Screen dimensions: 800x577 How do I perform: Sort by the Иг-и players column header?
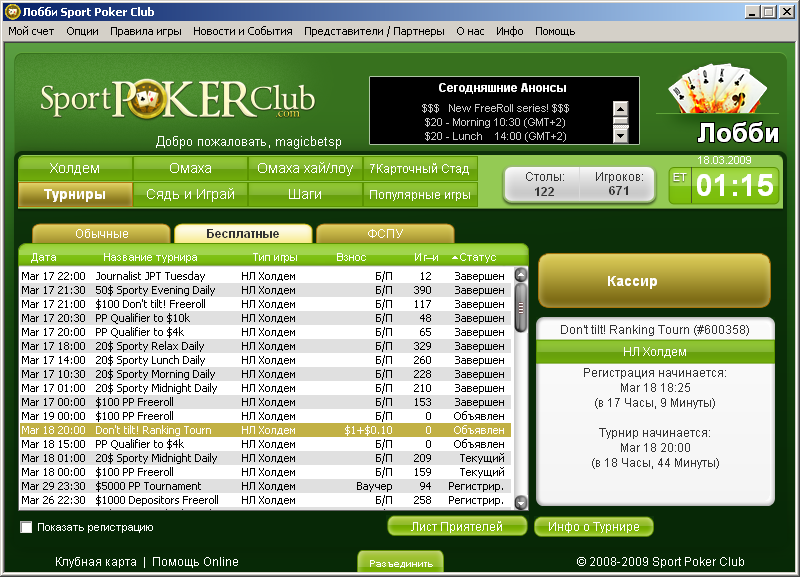point(426,257)
